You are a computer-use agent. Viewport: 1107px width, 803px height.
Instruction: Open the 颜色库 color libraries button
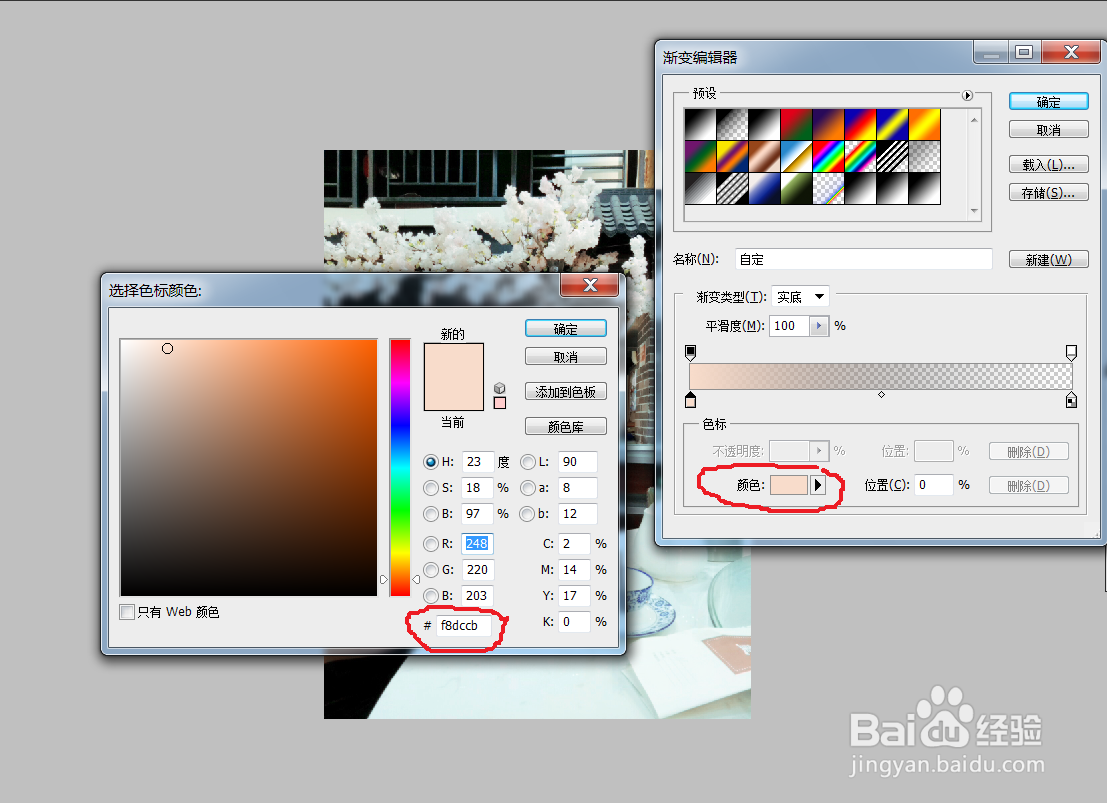[566, 427]
